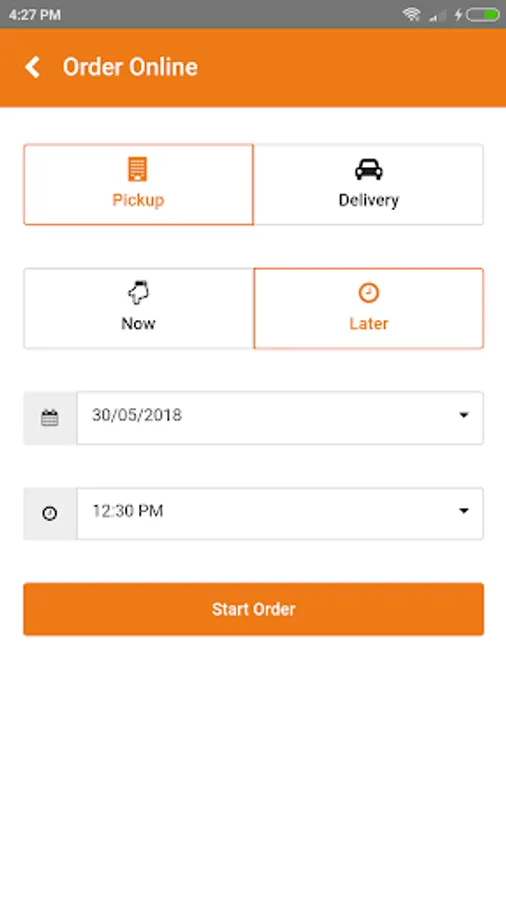Click the calendar icon beside the date
The image size is (506, 900).
click(50, 418)
